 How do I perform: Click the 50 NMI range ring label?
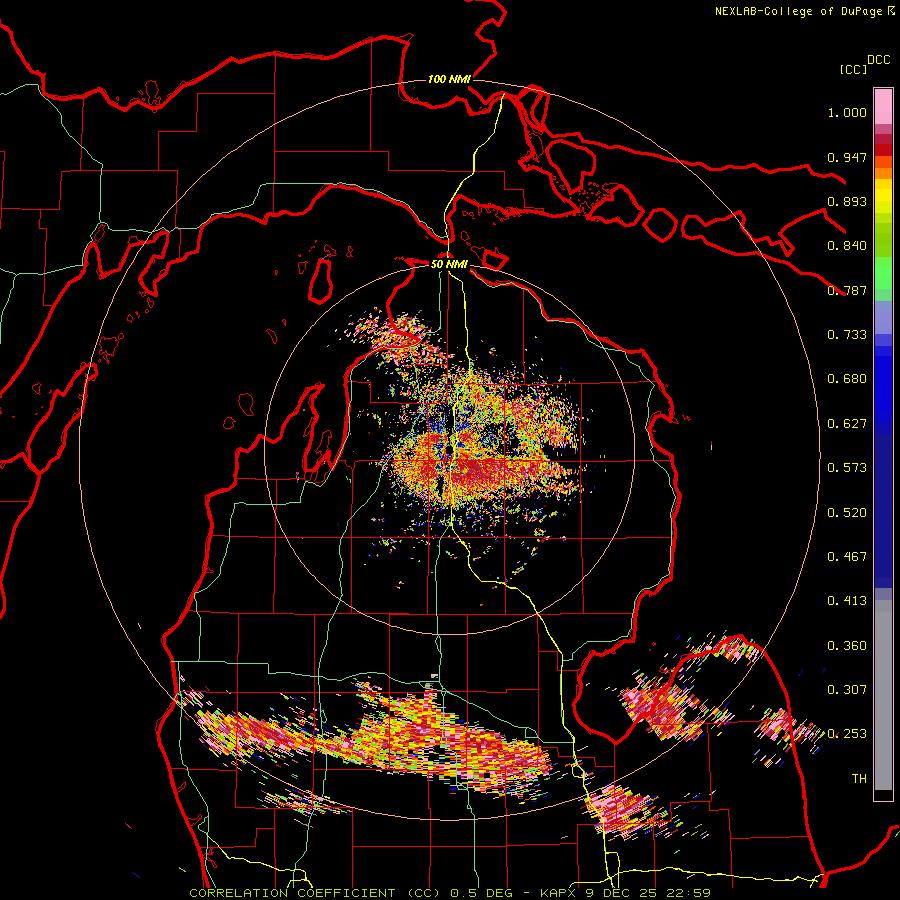pyautogui.click(x=449, y=264)
